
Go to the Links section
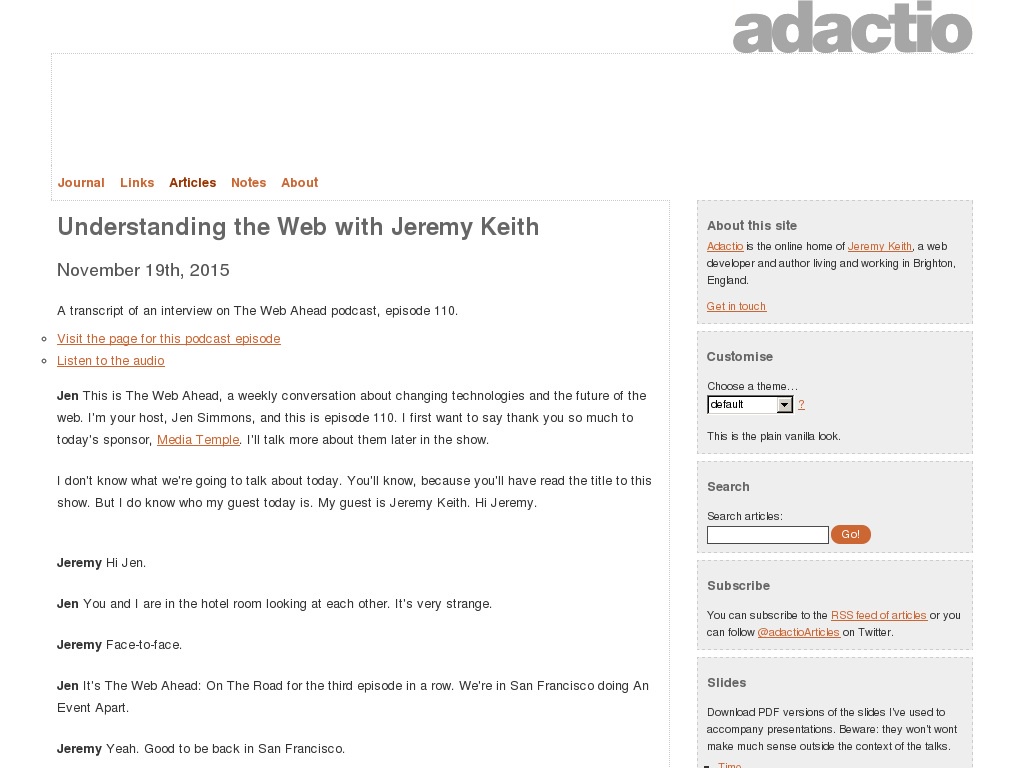[x=137, y=183]
